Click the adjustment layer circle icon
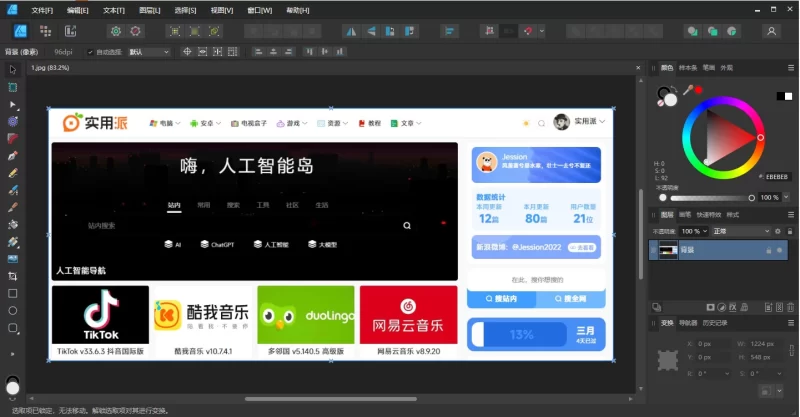 pyautogui.click(x=721, y=307)
